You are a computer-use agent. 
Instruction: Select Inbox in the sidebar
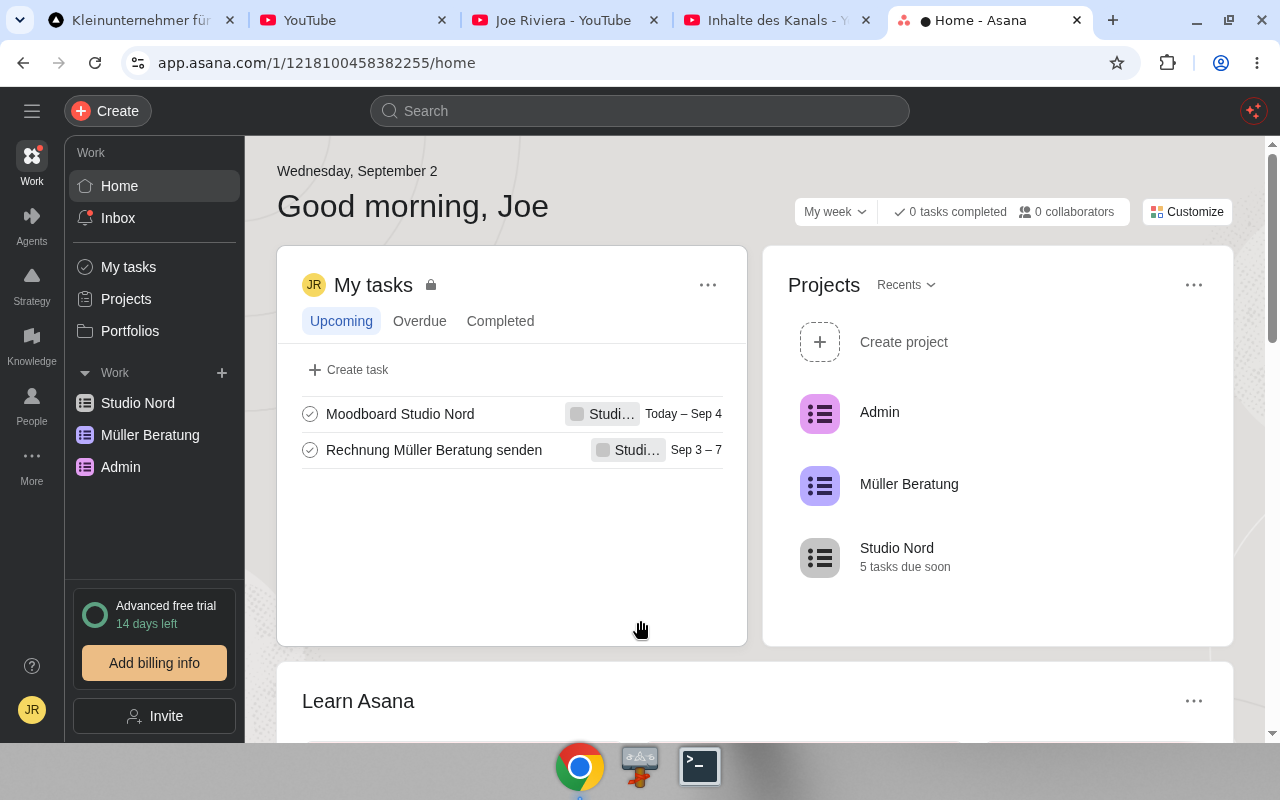point(154,218)
